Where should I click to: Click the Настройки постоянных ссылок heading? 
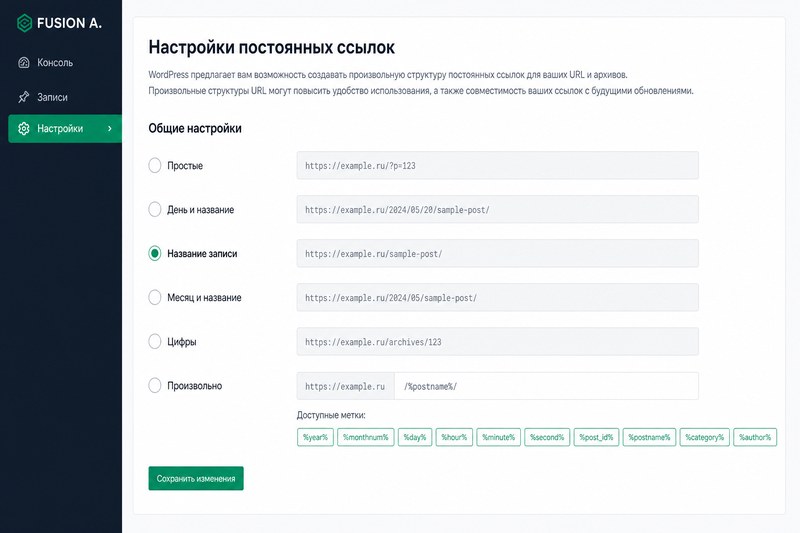click(x=271, y=47)
